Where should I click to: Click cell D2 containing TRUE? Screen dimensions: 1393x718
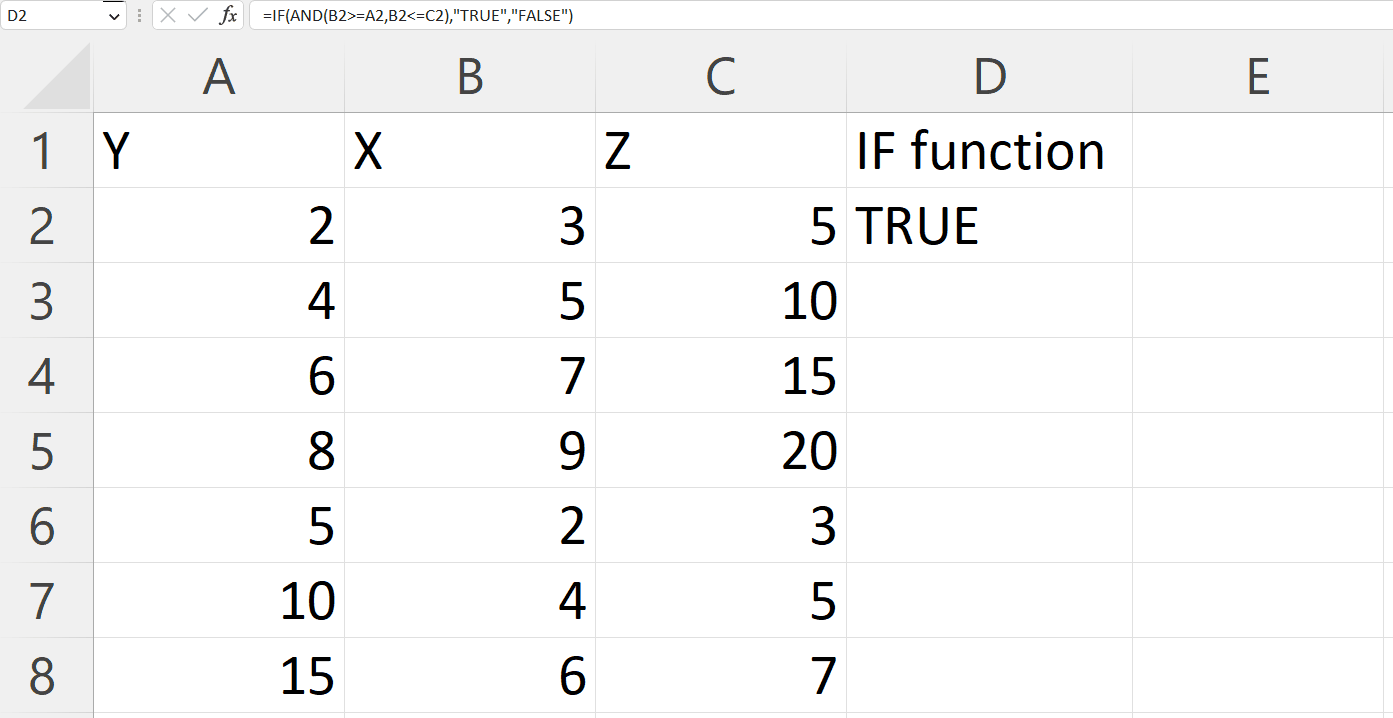[x=989, y=226]
